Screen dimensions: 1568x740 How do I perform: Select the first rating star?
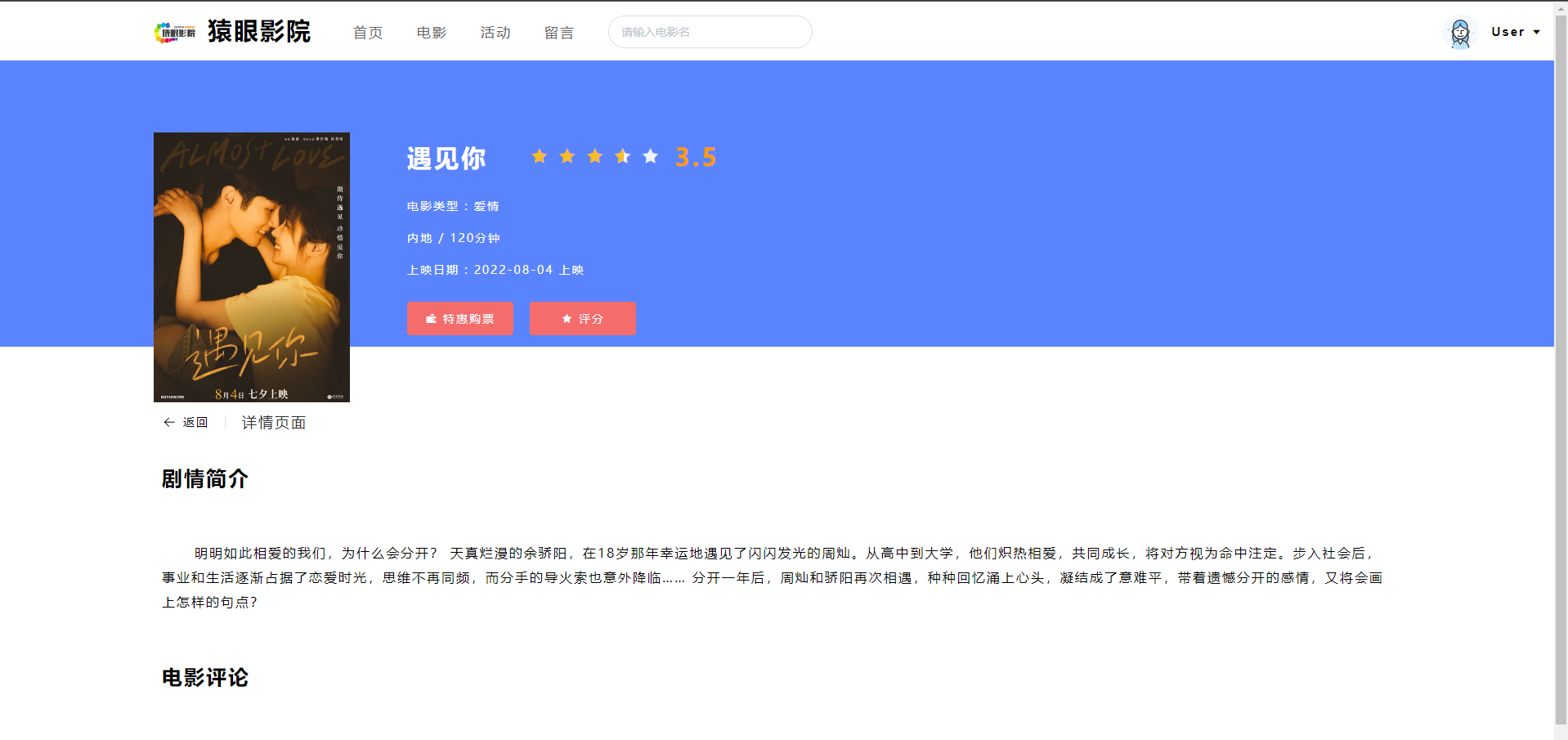(x=540, y=156)
